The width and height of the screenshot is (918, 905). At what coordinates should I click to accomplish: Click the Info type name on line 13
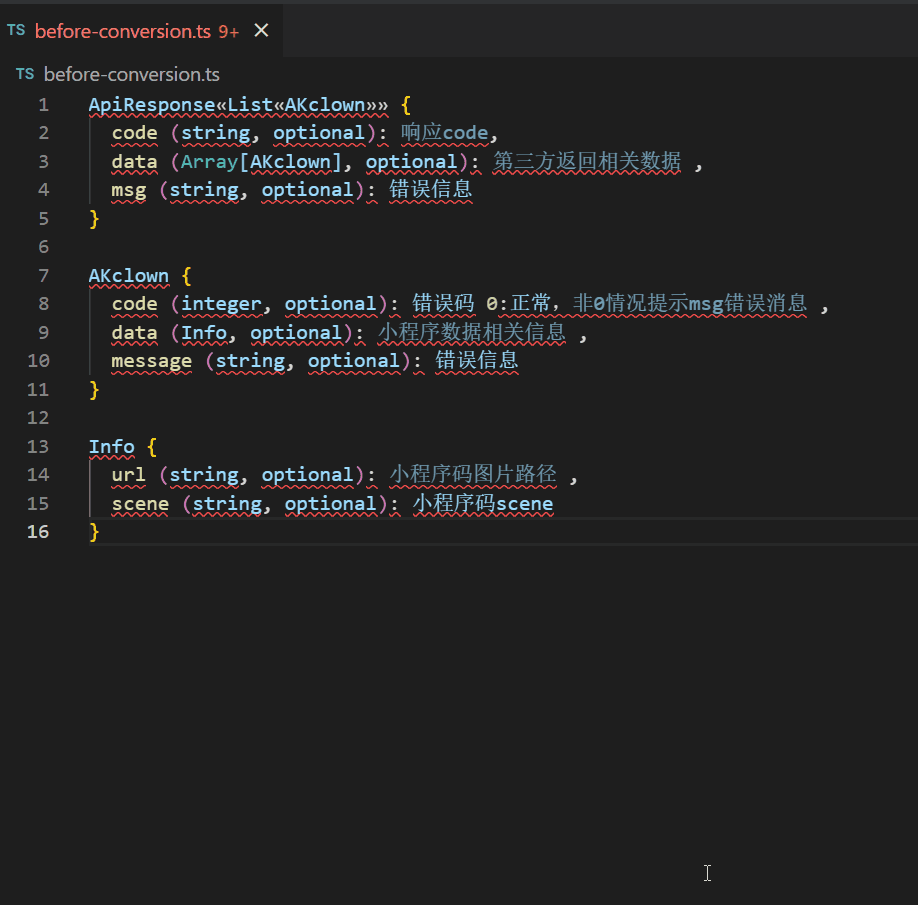coord(111,447)
